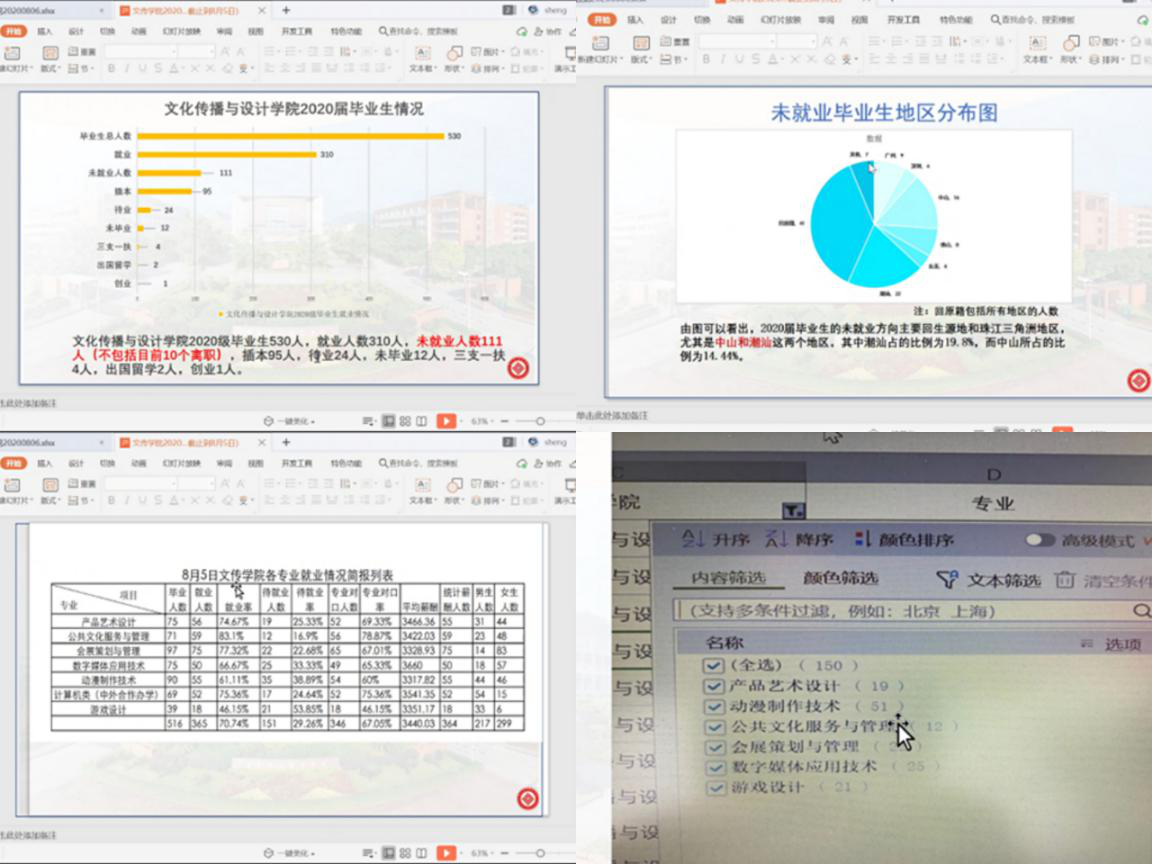
Task: Choose 颜色排序 color sort in the filter panel
Action: [x=904, y=539]
